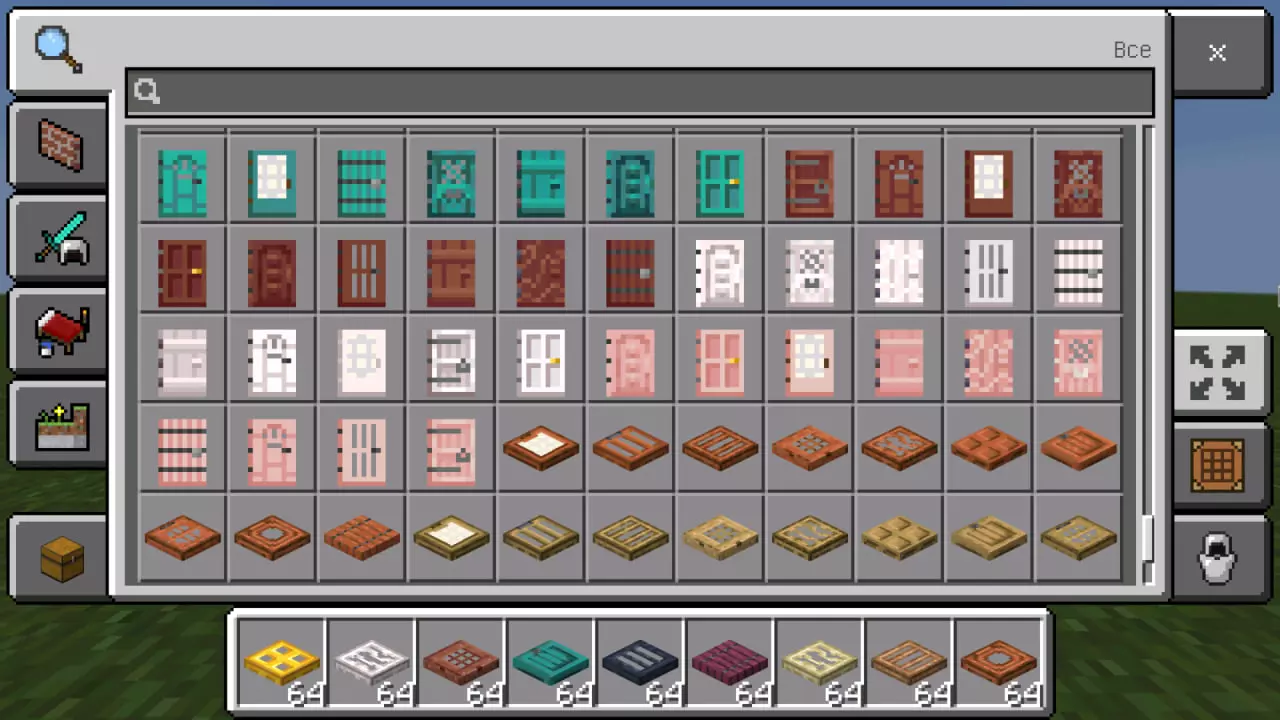Open the search tab with magnifying glass
The width and height of the screenshot is (1280, 720).
(58, 48)
